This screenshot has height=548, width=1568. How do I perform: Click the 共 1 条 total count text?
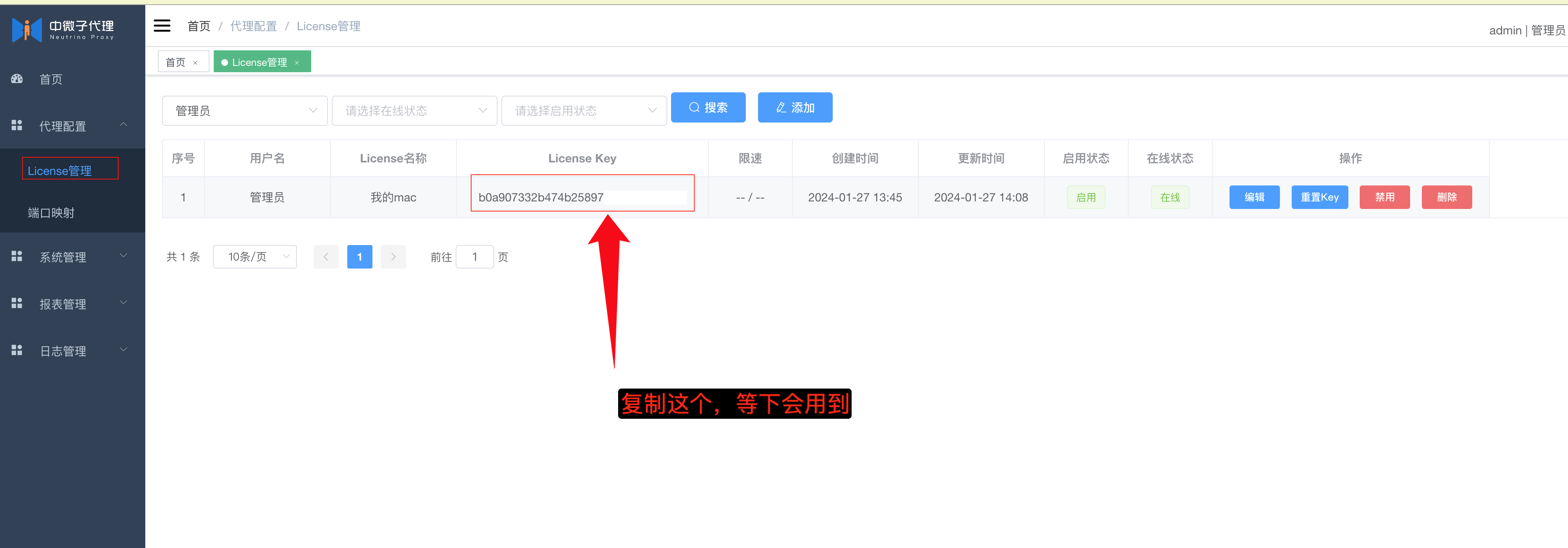(183, 257)
